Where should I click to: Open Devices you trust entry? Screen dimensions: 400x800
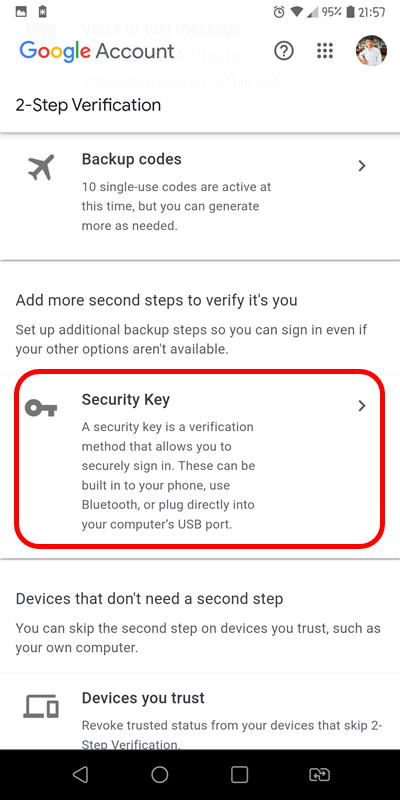200,711
